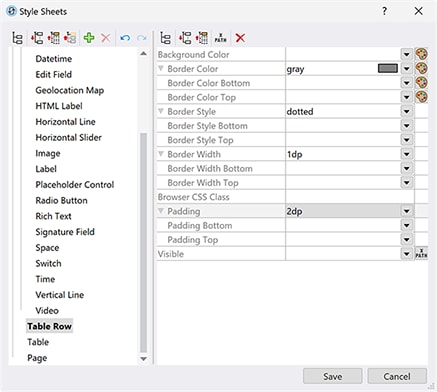Collapse the Padding property group
The height and width of the screenshot is (392, 437).
(x=161, y=211)
